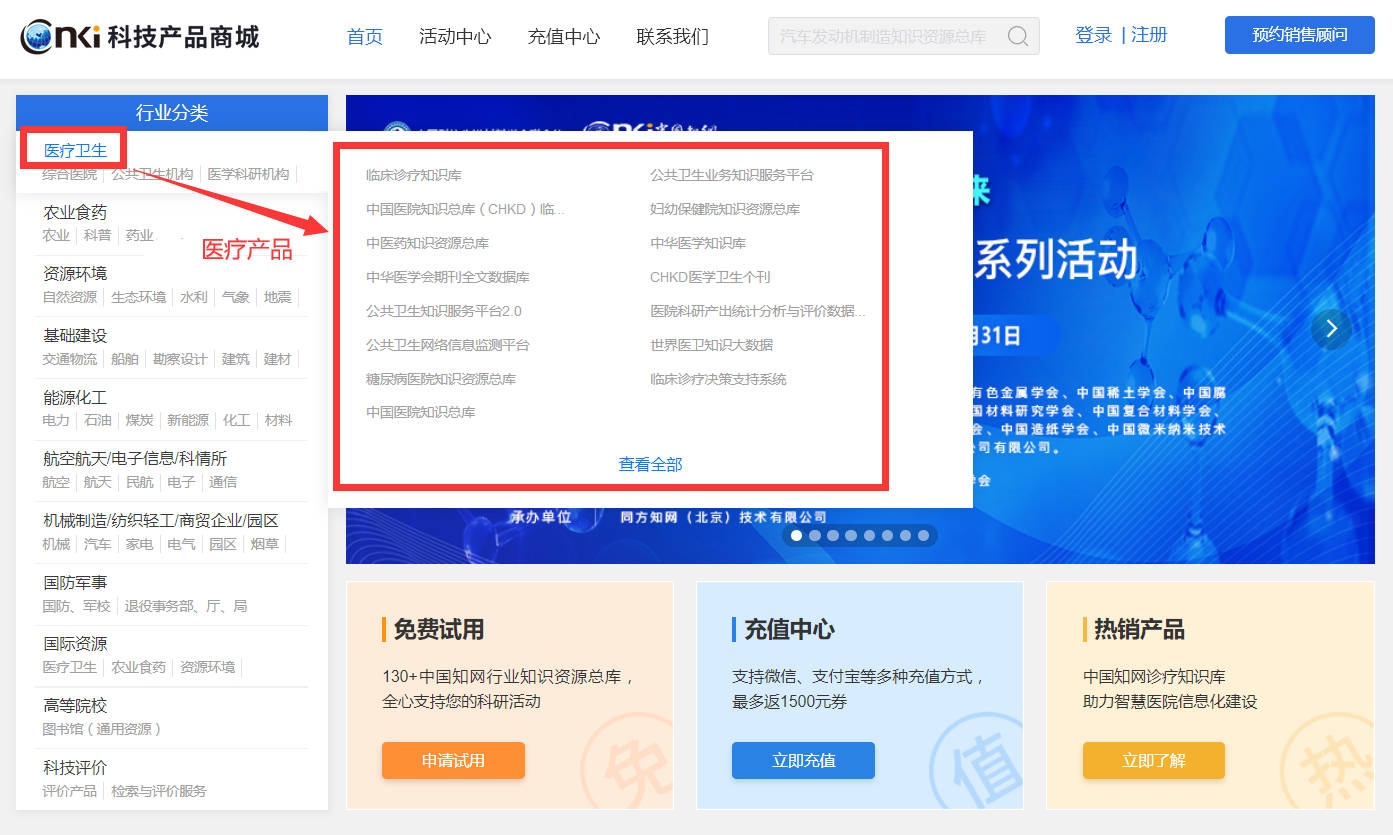
Task: Click the CNKI logo
Action: (x=140, y=37)
